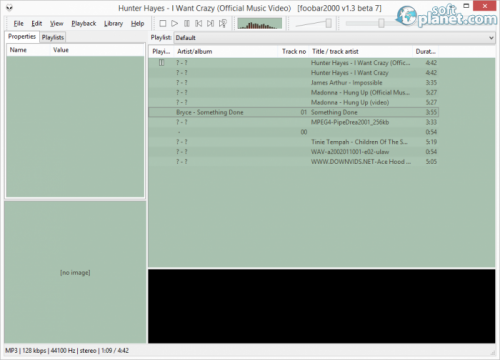The width and height of the screenshot is (500, 360).
Task: Select WAV-a2002011001-e02-ulaw track
Action: [x=293, y=152]
